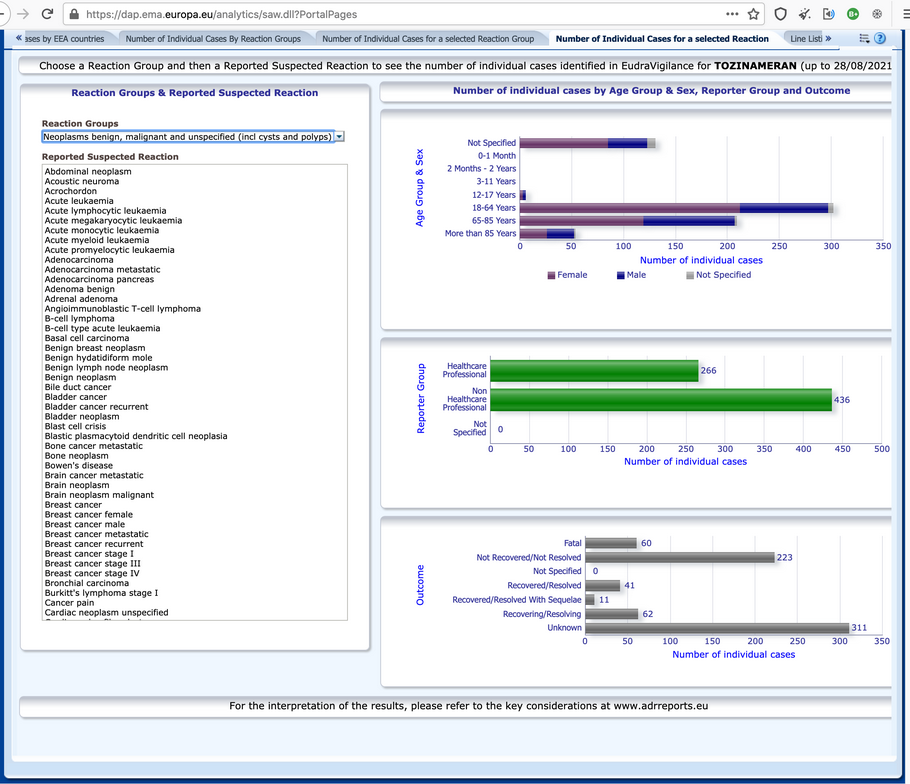Select Cancer pain entry
Image resolution: width=910 pixels, height=784 pixels.
(x=69, y=602)
